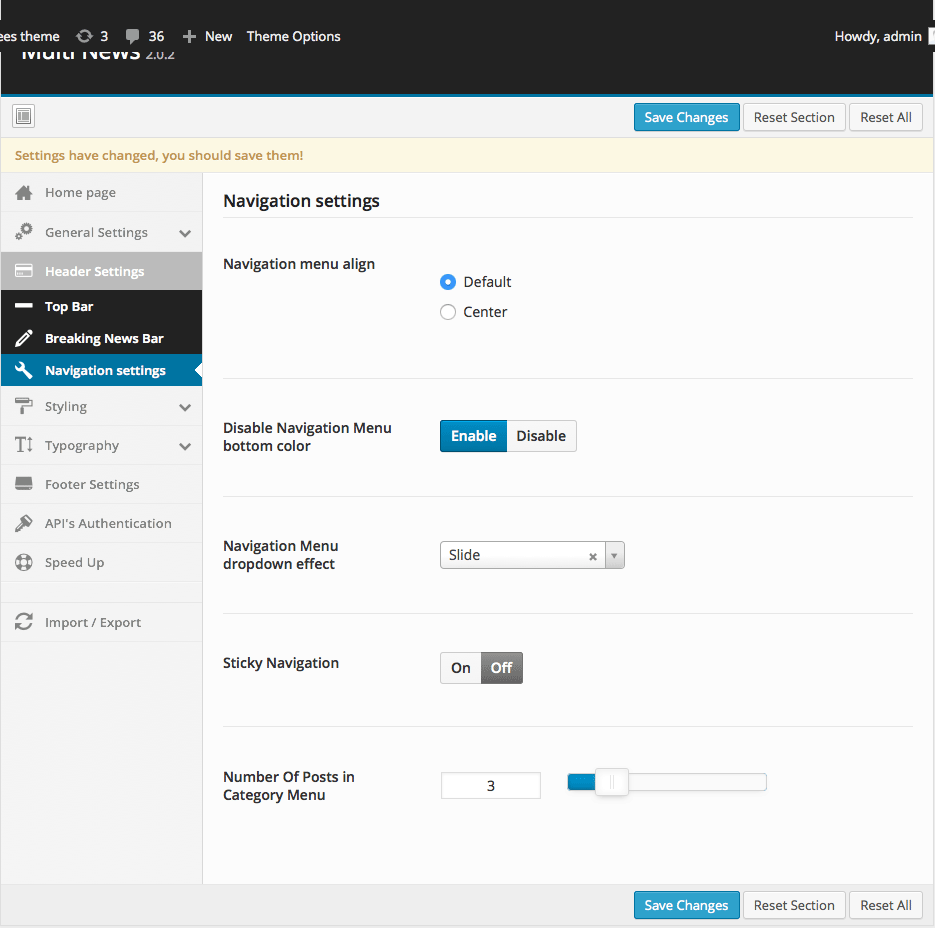Screen dimensions: 935x928
Task: Click the bottom Reset Section button
Action: pyautogui.click(x=794, y=905)
